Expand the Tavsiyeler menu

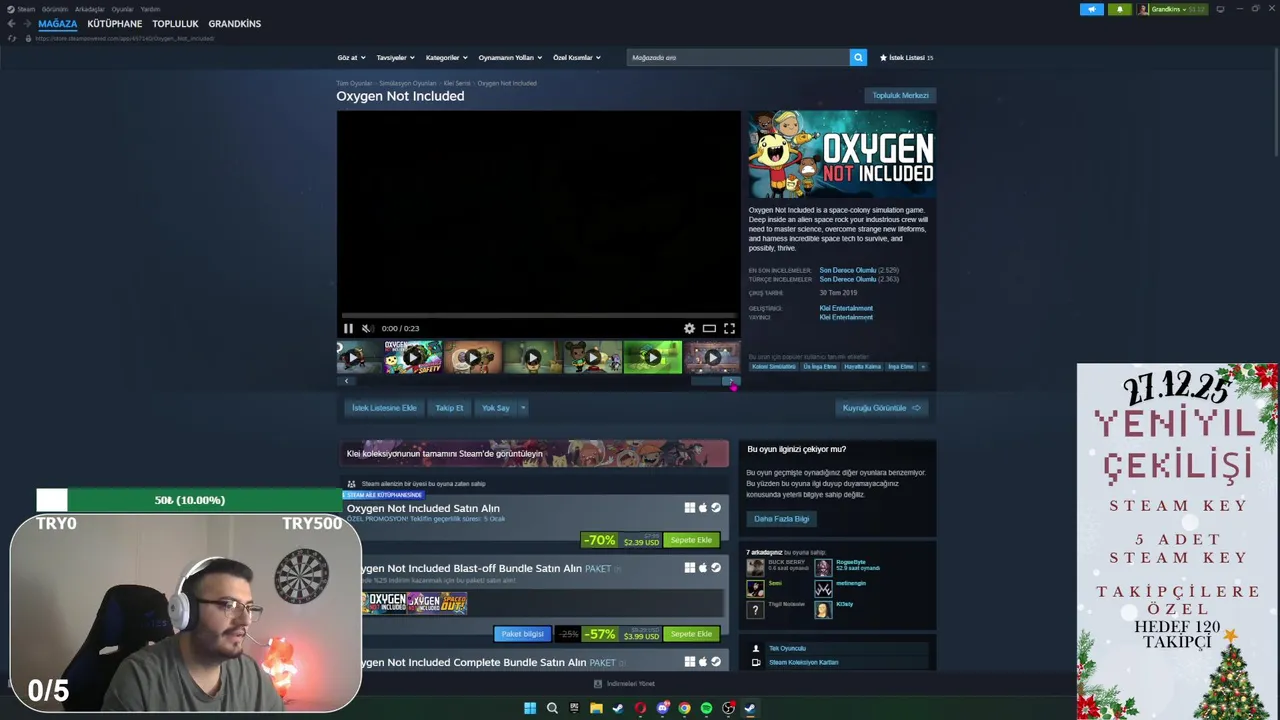pyautogui.click(x=395, y=57)
